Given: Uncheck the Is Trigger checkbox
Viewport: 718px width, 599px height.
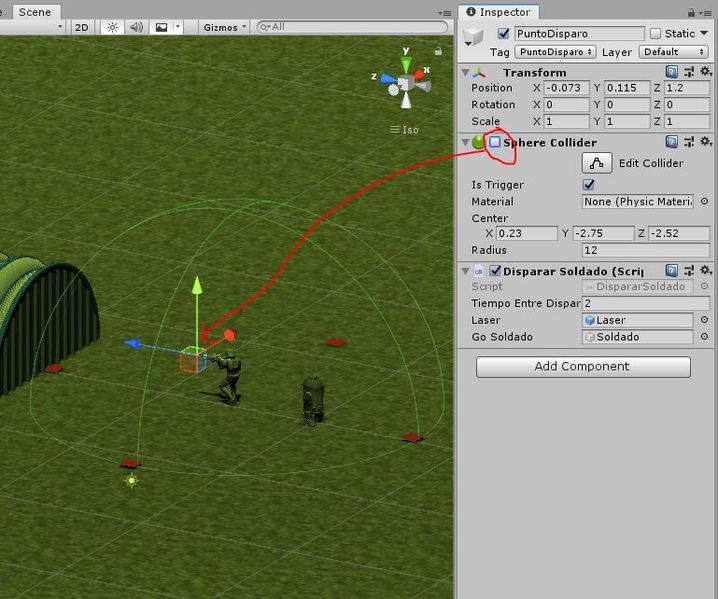Looking at the screenshot, I should pyautogui.click(x=588, y=185).
